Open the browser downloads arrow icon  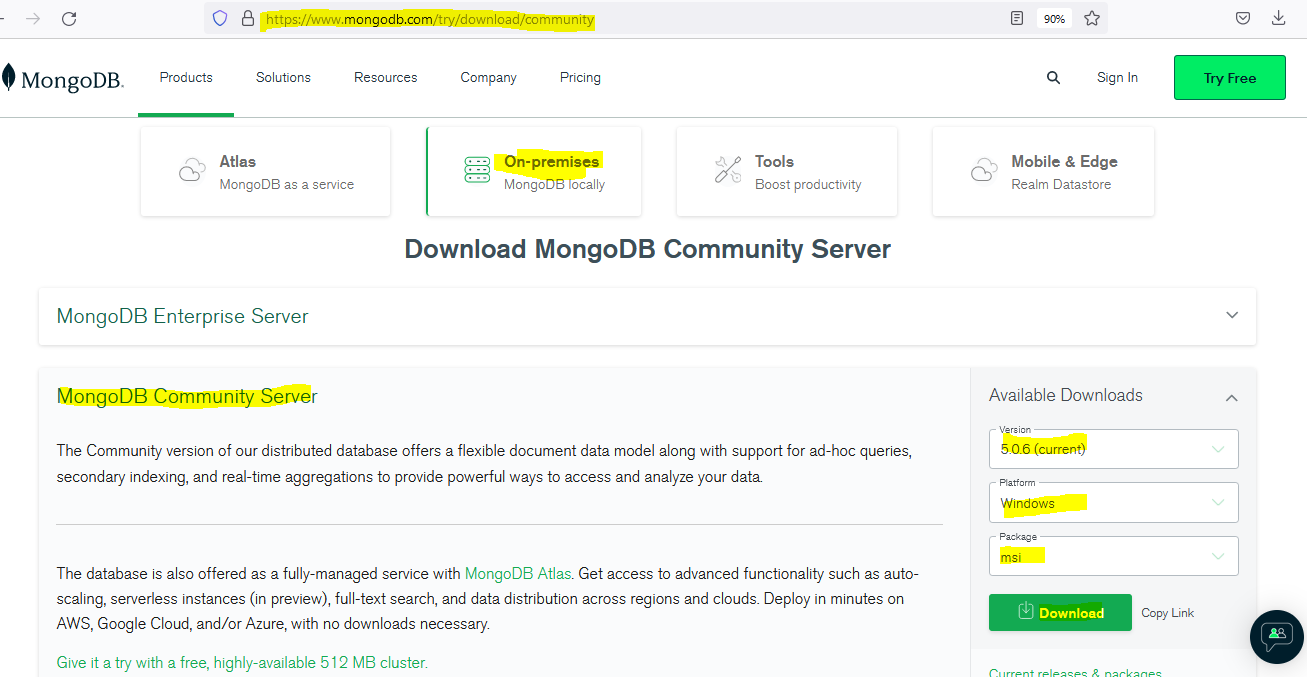pos(1278,18)
